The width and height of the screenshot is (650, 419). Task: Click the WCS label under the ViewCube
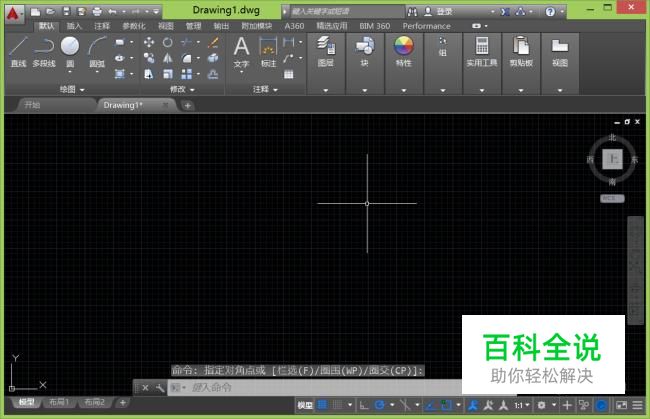point(612,199)
